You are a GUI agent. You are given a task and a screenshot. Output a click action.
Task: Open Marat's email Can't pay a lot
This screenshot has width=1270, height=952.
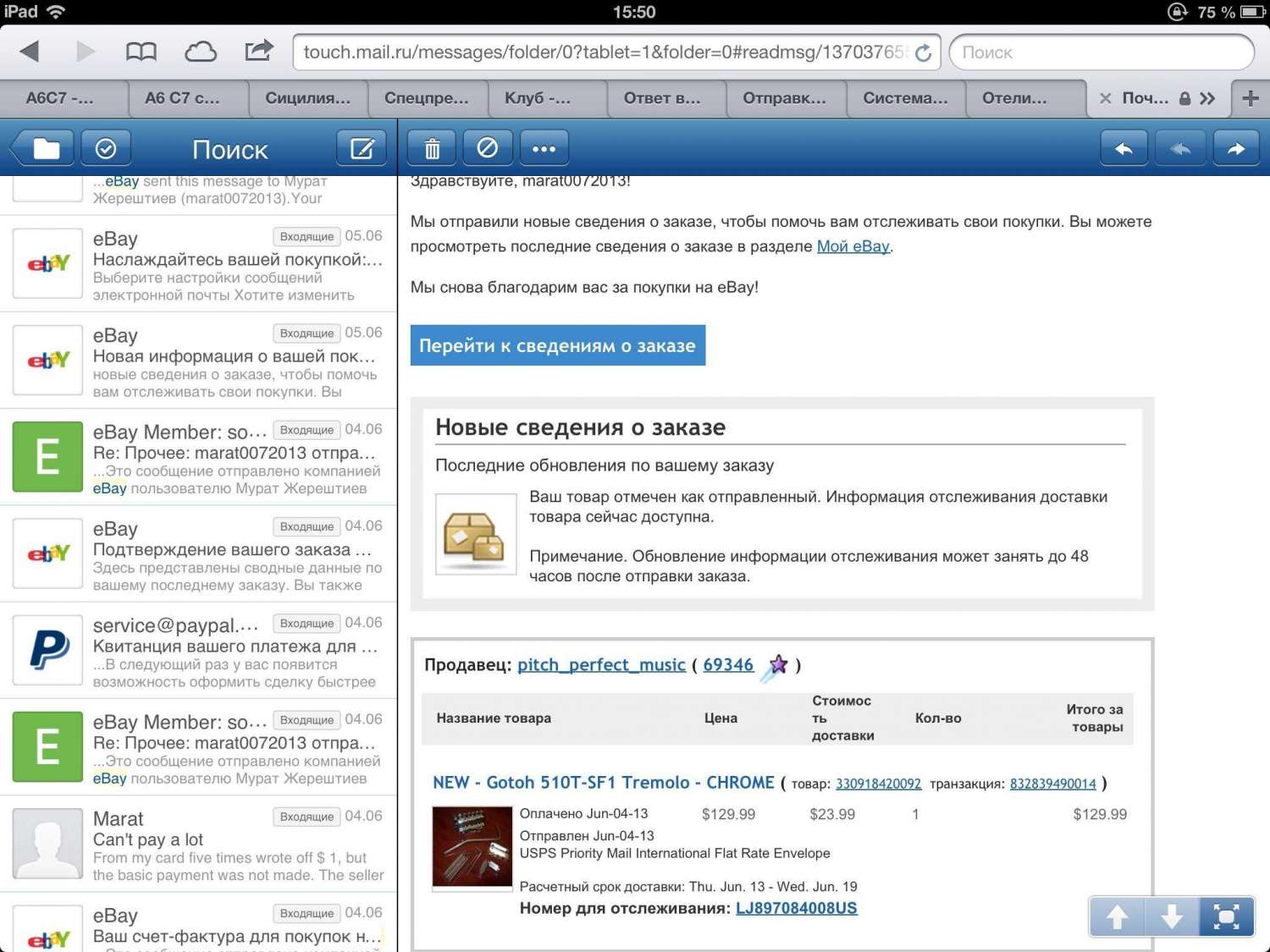pos(199,845)
